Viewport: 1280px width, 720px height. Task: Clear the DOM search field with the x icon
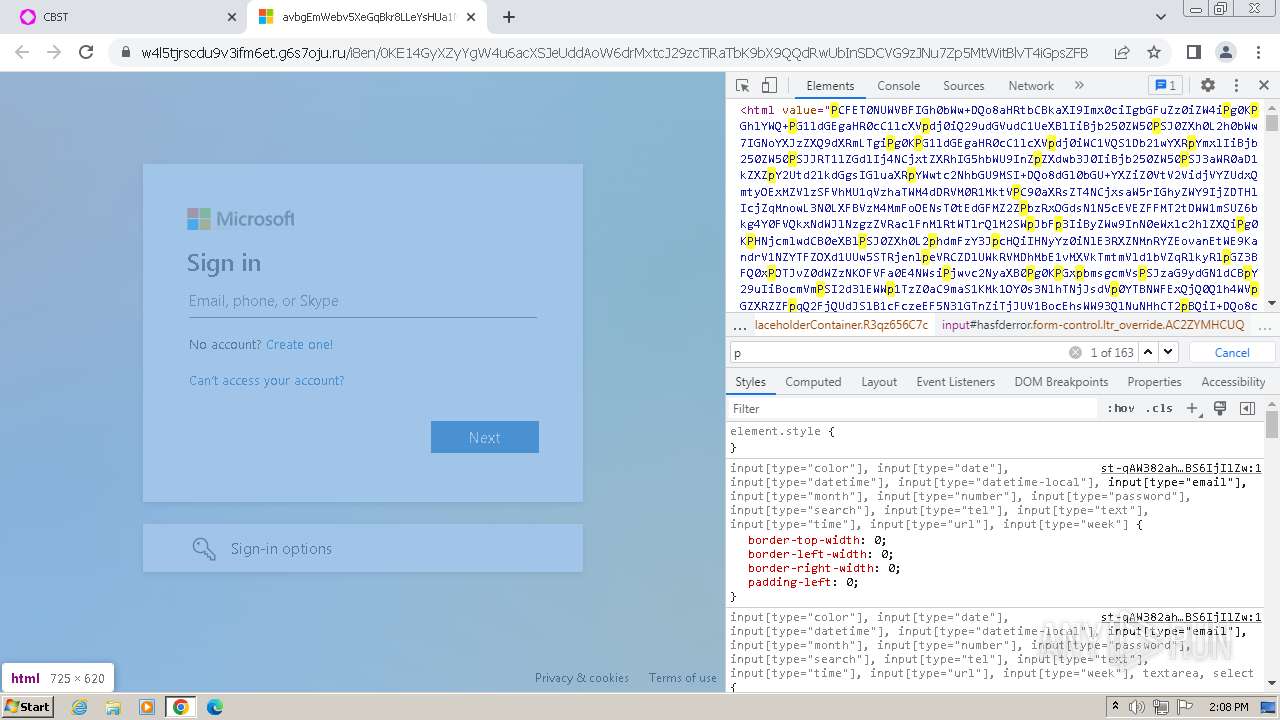1075,352
